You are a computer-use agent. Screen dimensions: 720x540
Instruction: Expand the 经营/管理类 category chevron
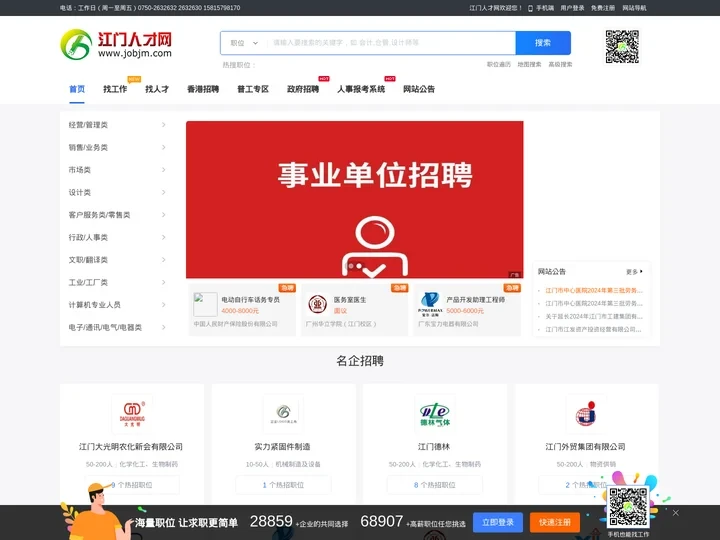(163, 125)
